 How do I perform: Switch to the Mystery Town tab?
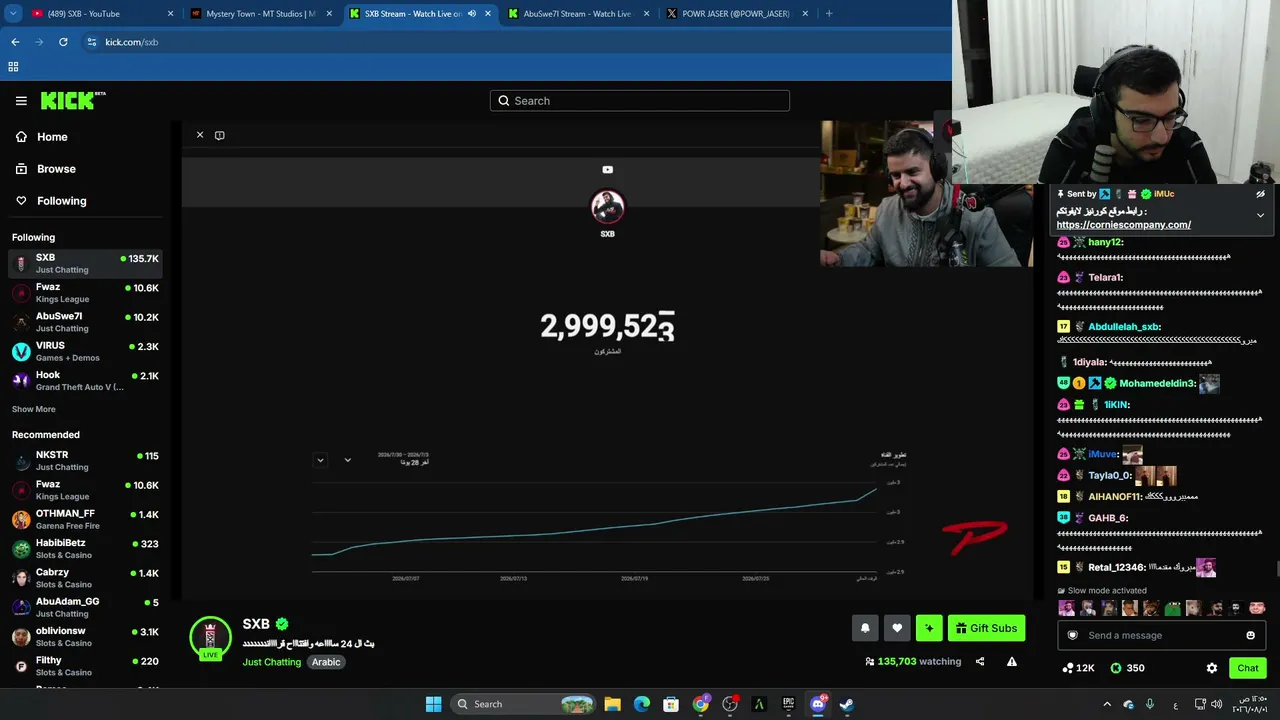point(263,14)
